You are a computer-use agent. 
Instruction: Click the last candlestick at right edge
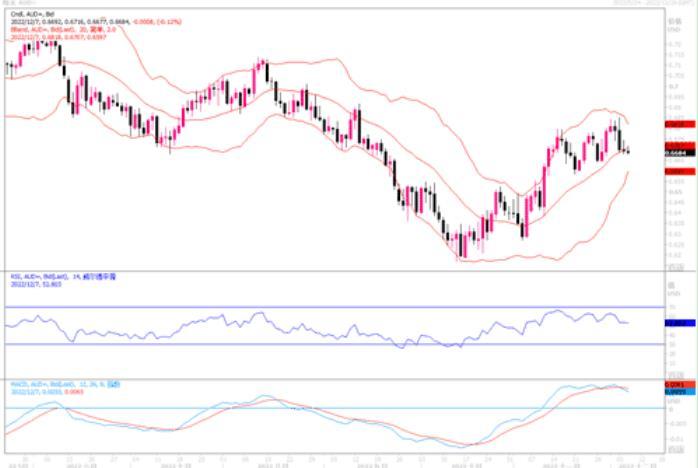pos(628,151)
